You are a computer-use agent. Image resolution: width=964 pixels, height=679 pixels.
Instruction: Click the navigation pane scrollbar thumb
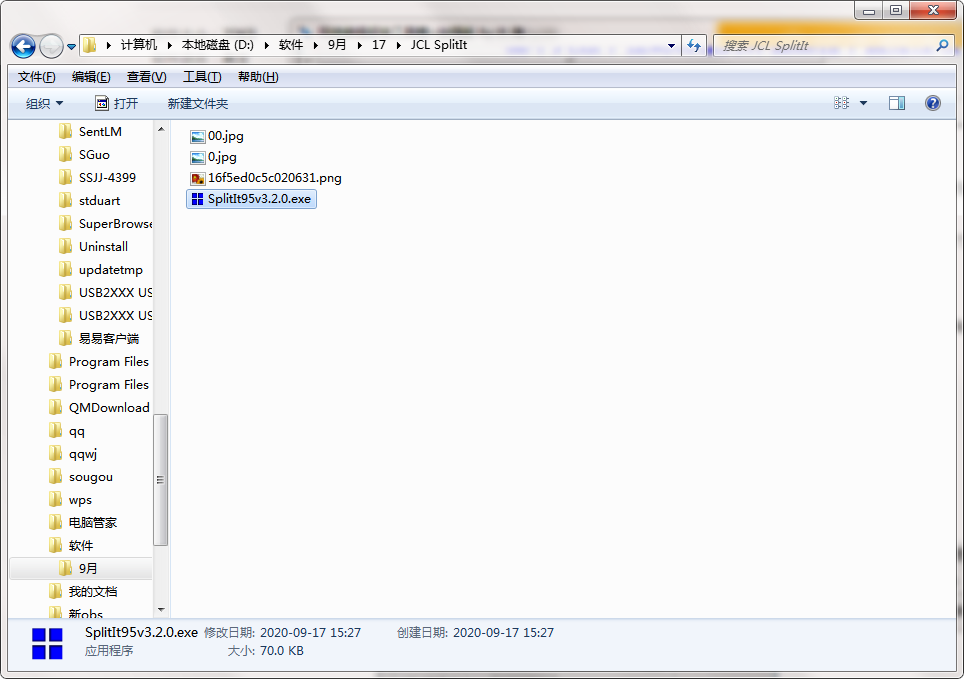(160, 480)
